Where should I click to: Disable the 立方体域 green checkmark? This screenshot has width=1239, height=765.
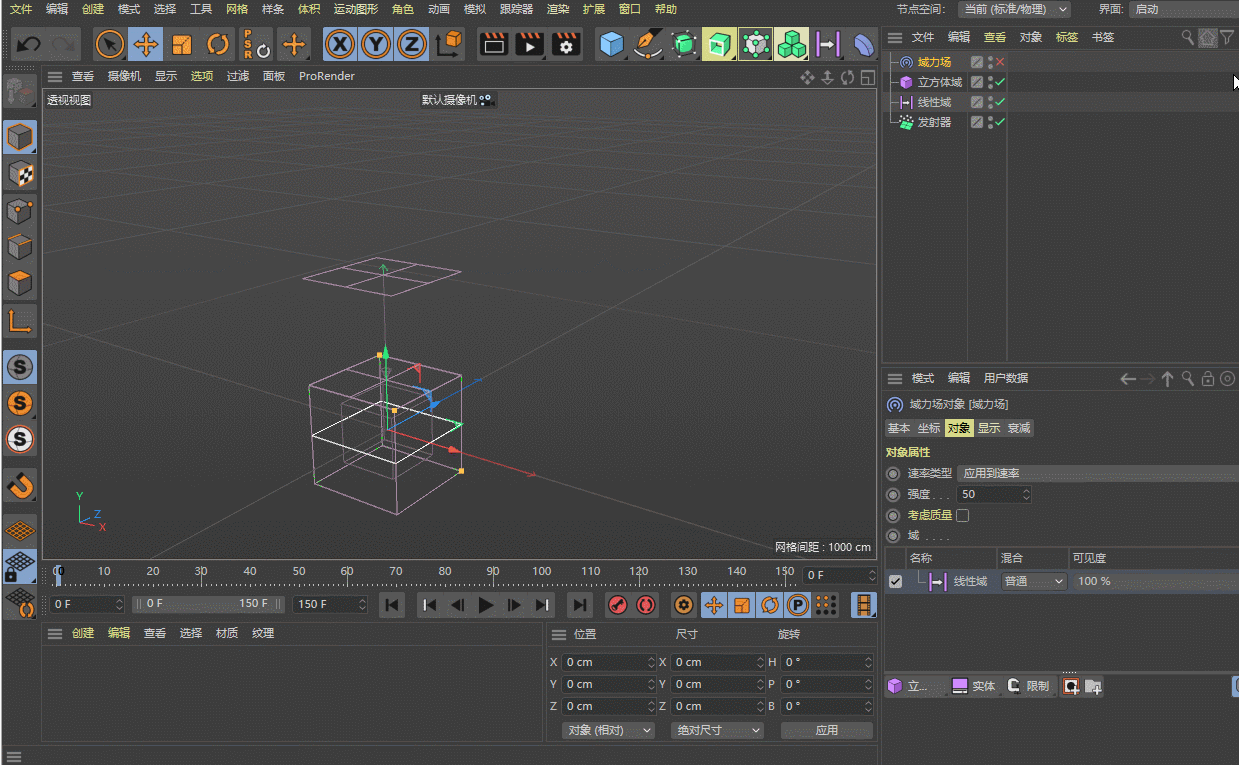[1000, 82]
